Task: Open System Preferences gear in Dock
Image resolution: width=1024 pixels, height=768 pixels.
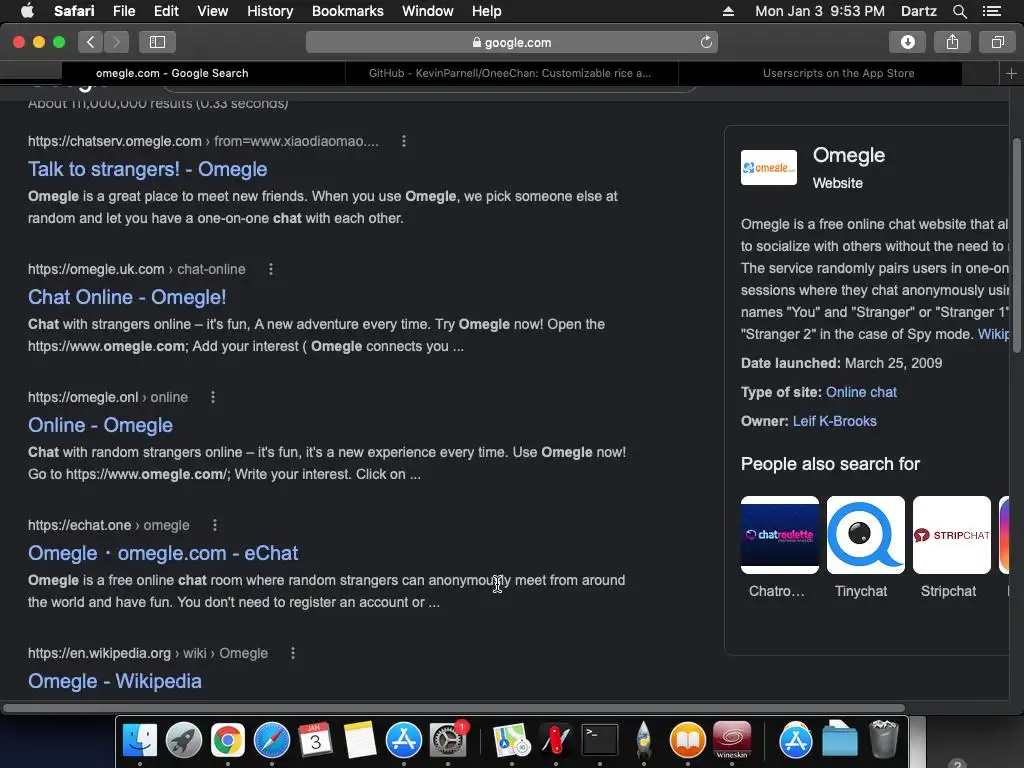Action: (x=448, y=740)
